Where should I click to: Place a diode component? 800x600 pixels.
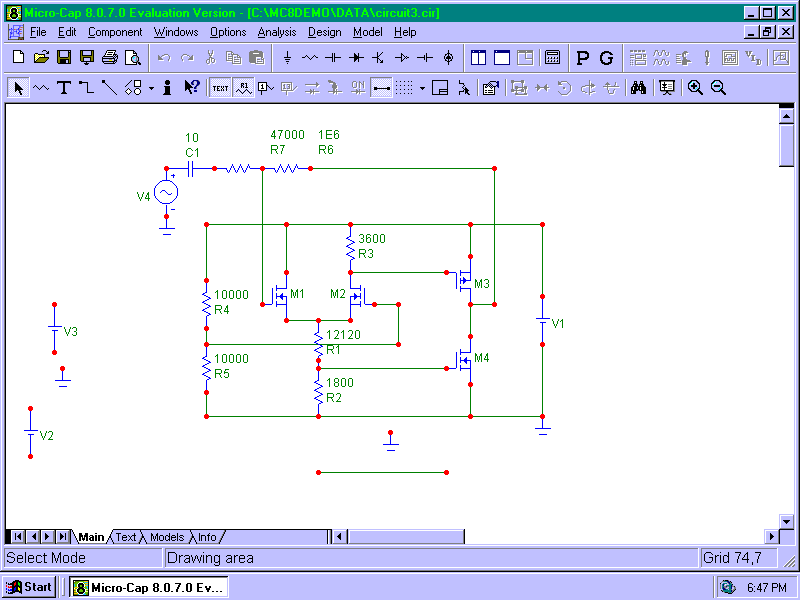356,57
